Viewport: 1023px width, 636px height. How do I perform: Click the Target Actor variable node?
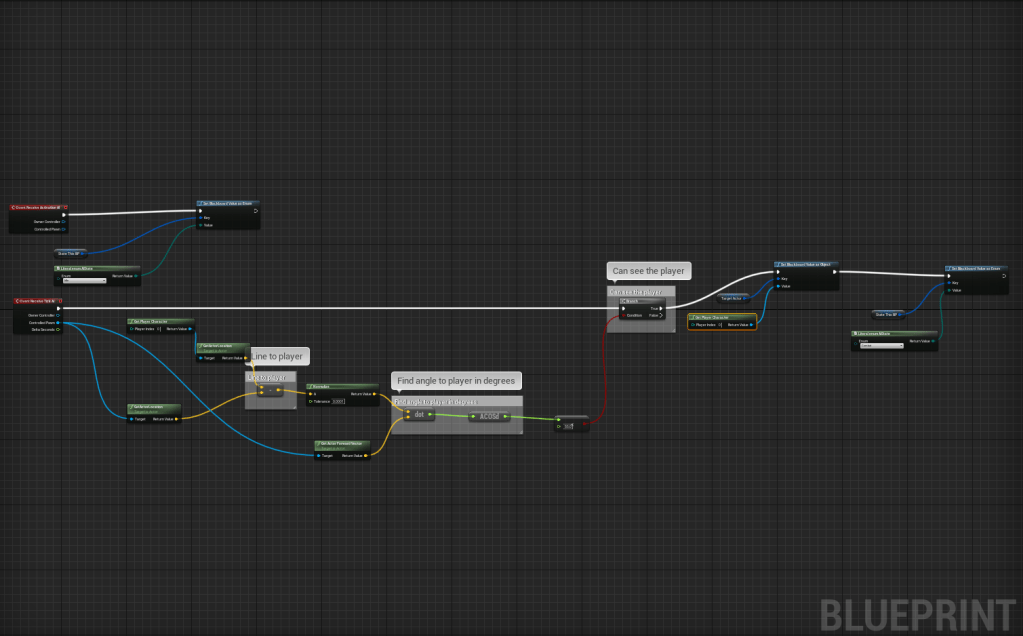click(732, 298)
